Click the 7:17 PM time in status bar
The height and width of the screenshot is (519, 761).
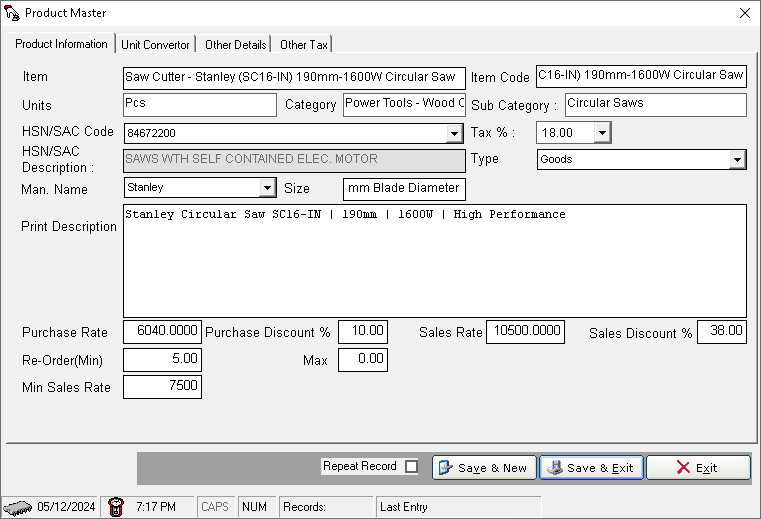click(x=156, y=507)
